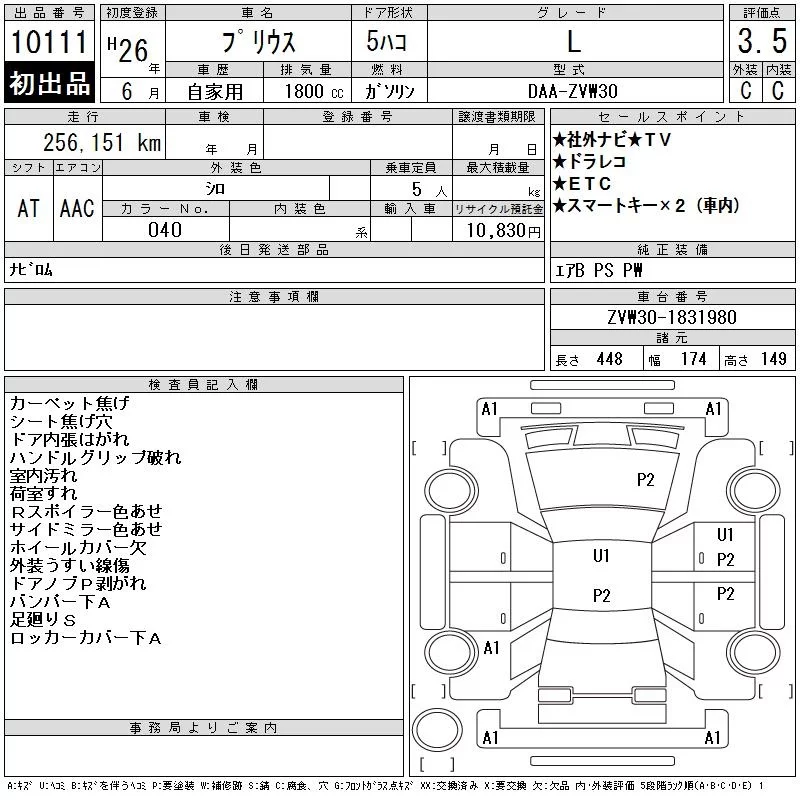
Task: Click the "事務局よりご案内" section header
Action: pyautogui.click(x=204, y=728)
